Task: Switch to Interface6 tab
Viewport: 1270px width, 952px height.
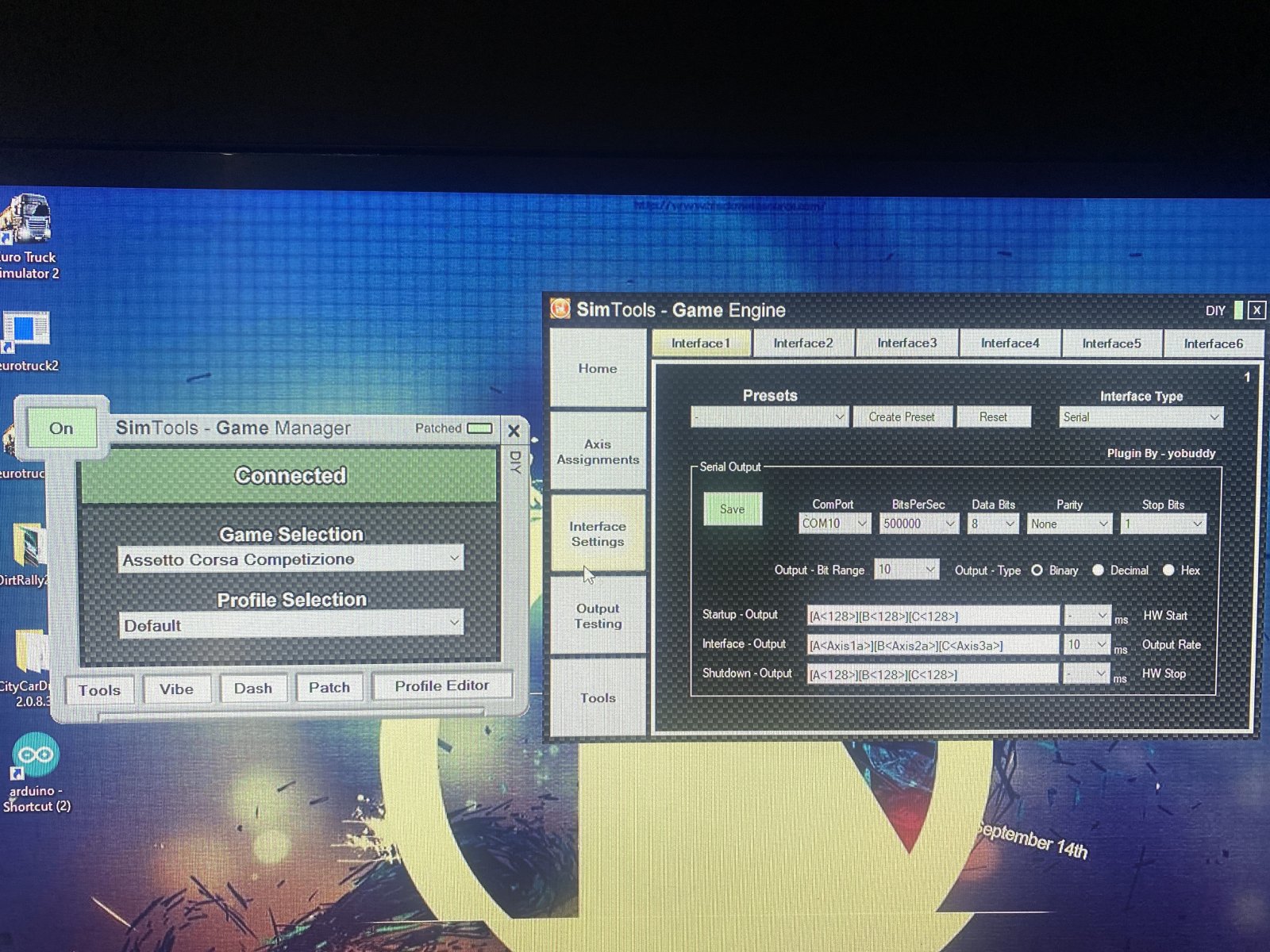Action: pyautogui.click(x=1213, y=343)
